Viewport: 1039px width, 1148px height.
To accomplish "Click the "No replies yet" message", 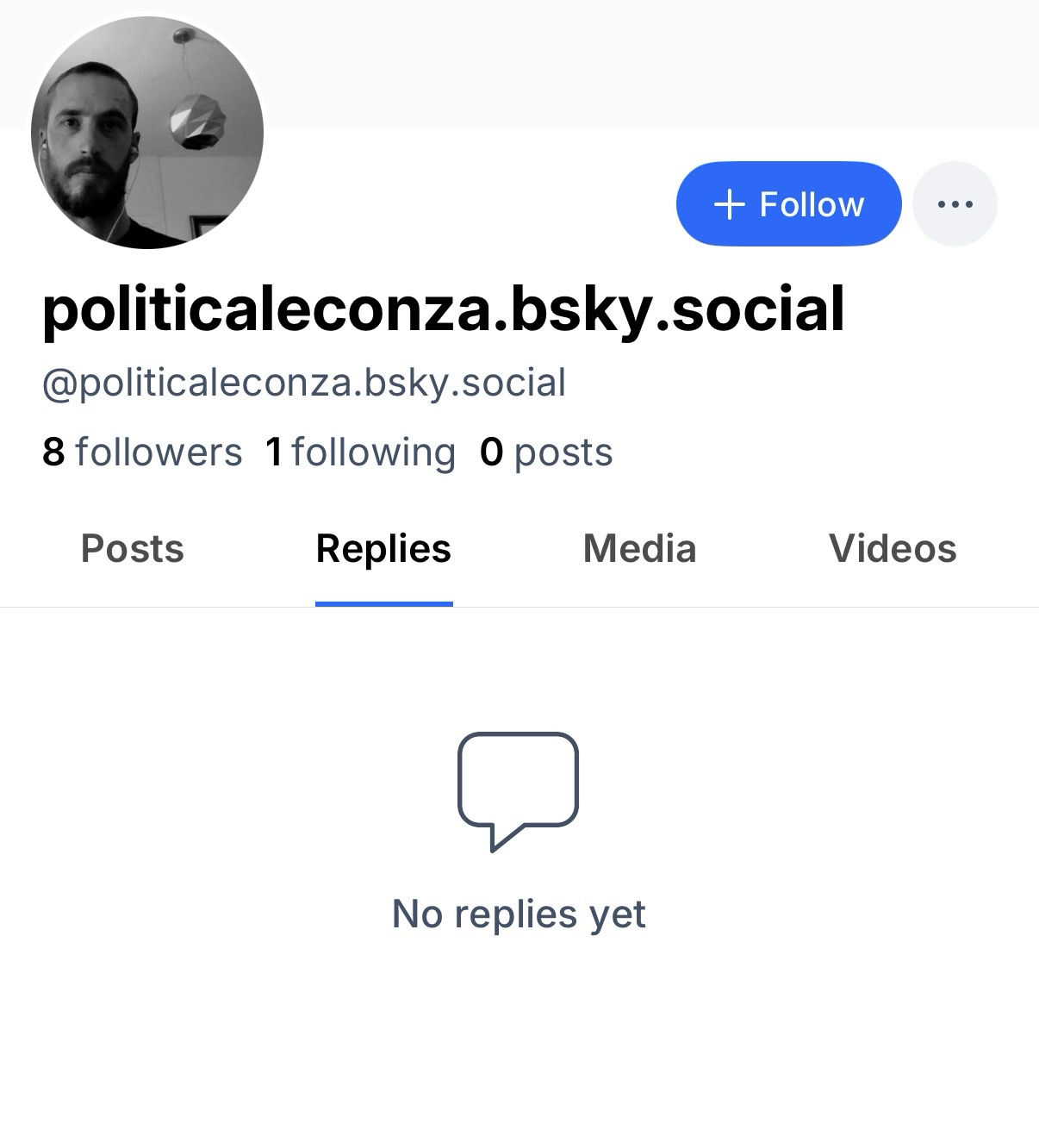I will 519,914.
